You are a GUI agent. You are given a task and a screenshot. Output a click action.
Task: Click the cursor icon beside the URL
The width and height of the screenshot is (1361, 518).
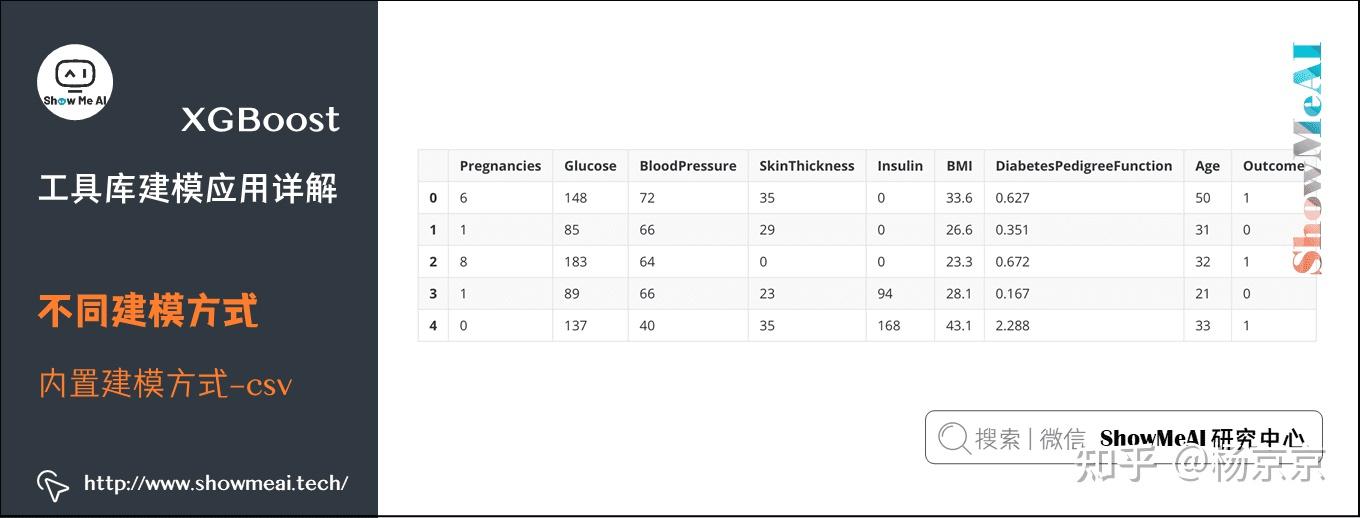[x=52, y=484]
